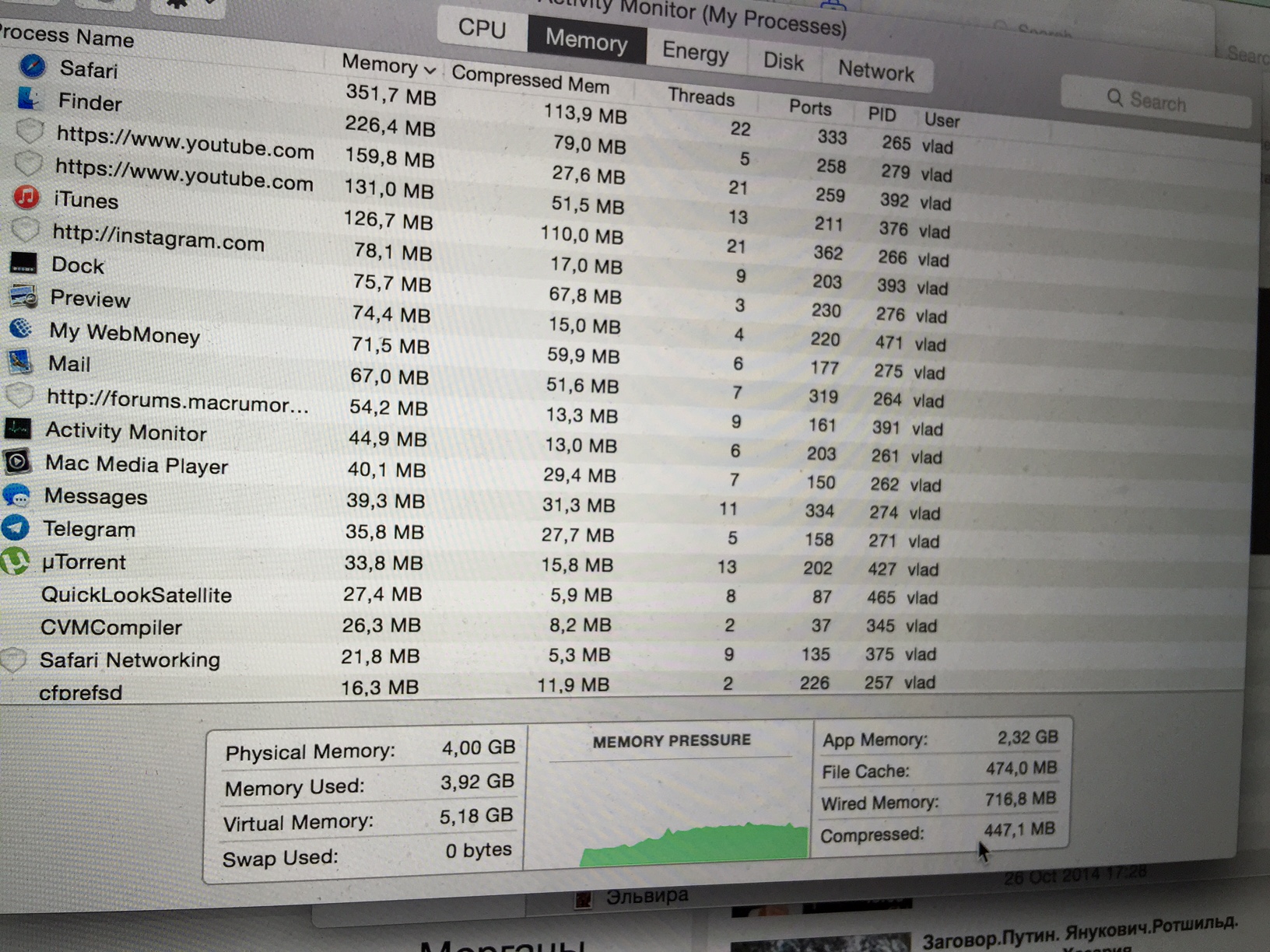Open the Energy tab
Screen dimensions: 1270x952
point(696,52)
